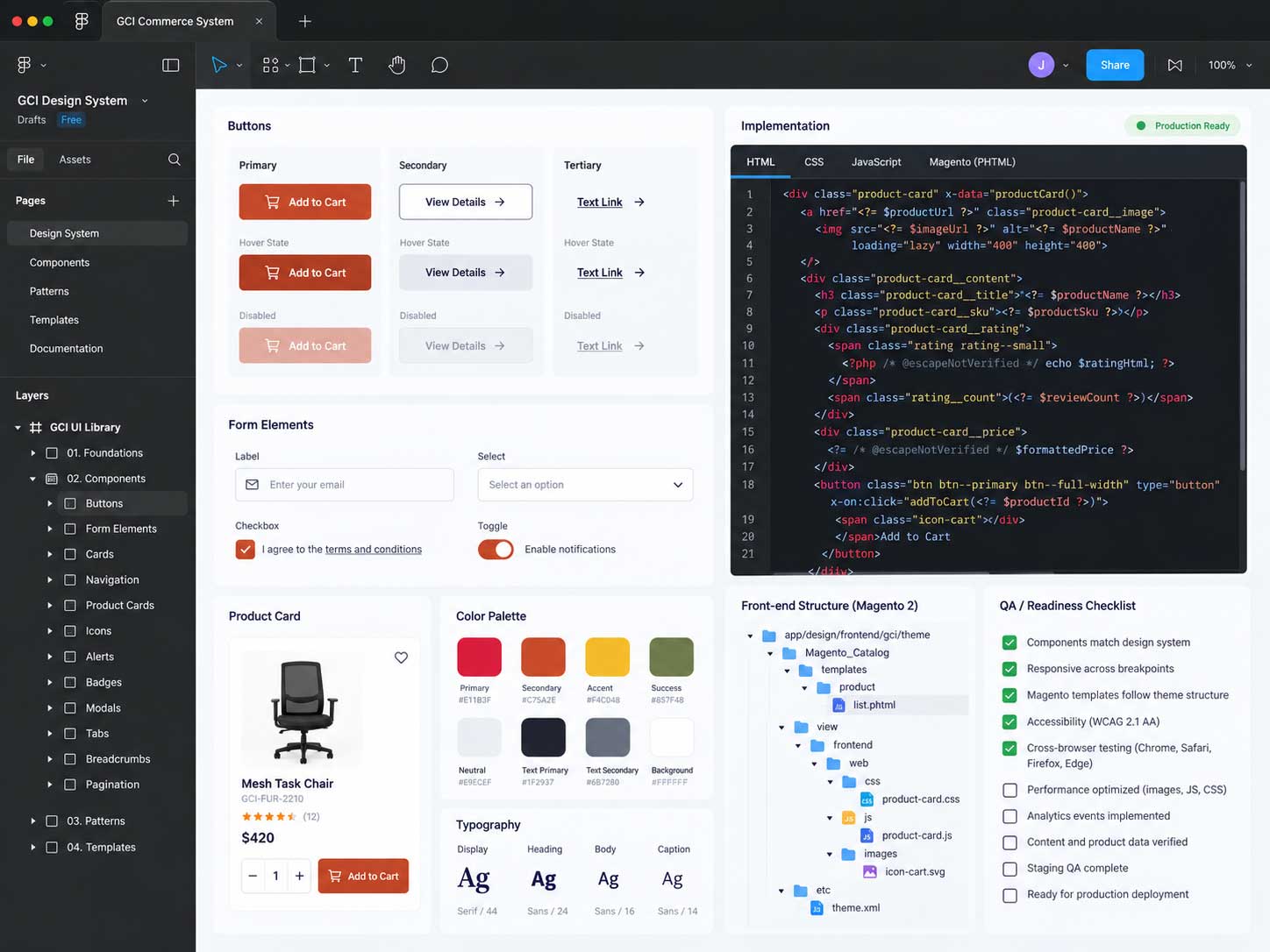The image size is (1270, 952).
Task: Select the Hand tool
Action: tap(397, 65)
